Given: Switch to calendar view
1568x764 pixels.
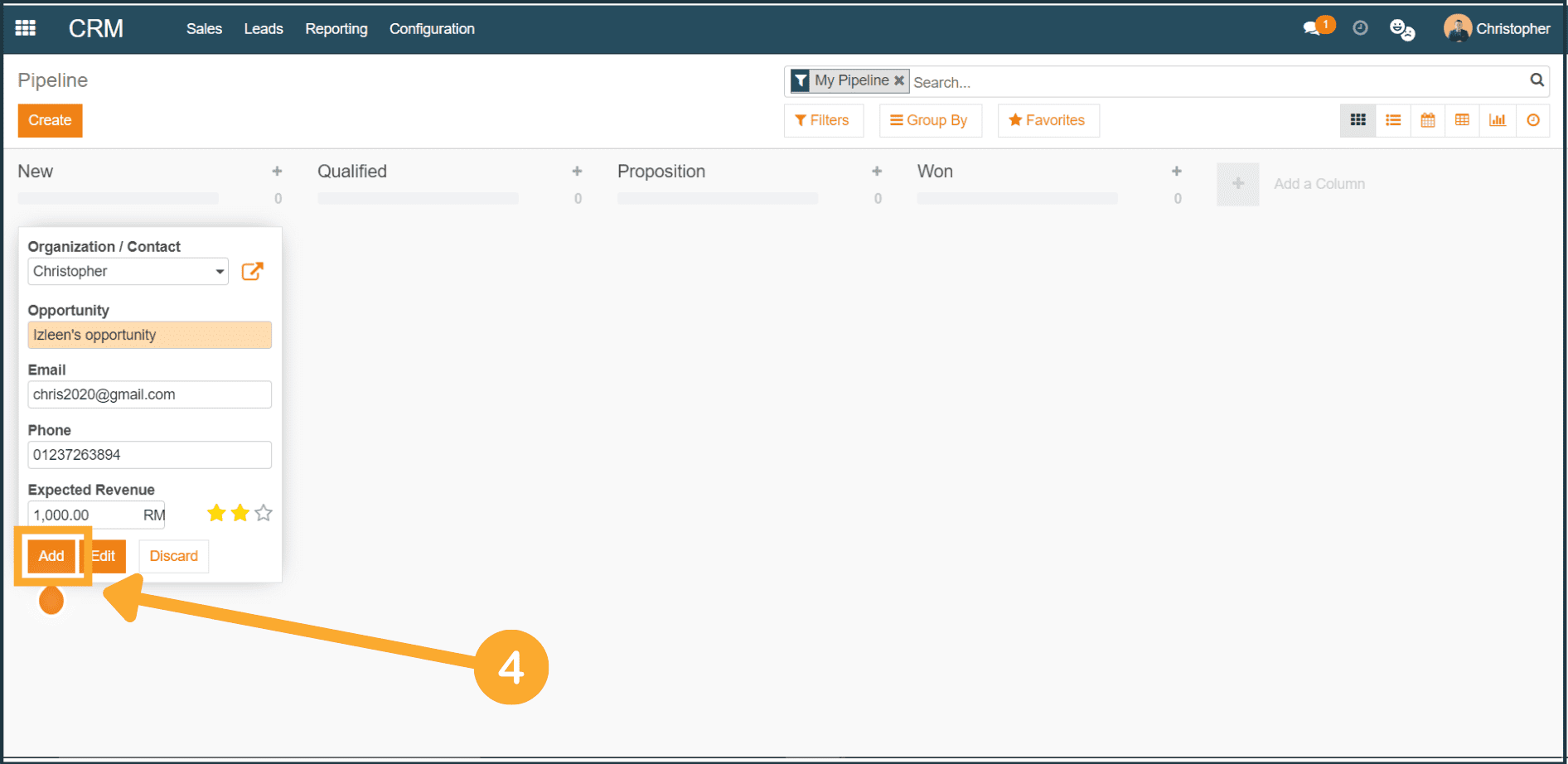Looking at the screenshot, I should pyautogui.click(x=1428, y=120).
